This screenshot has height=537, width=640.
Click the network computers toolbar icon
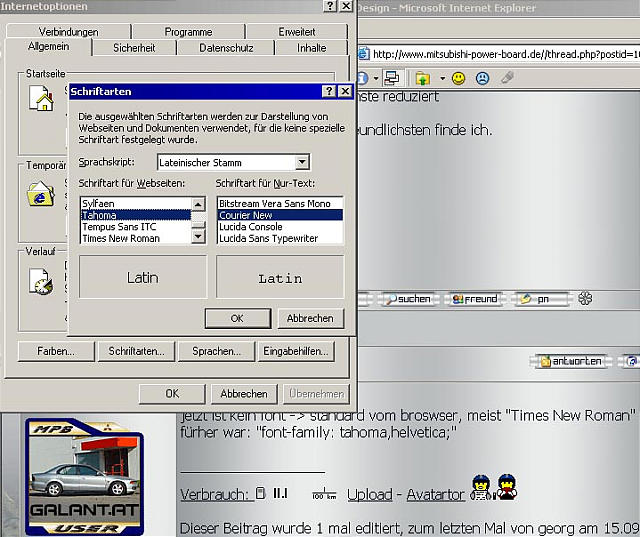click(392, 78)
